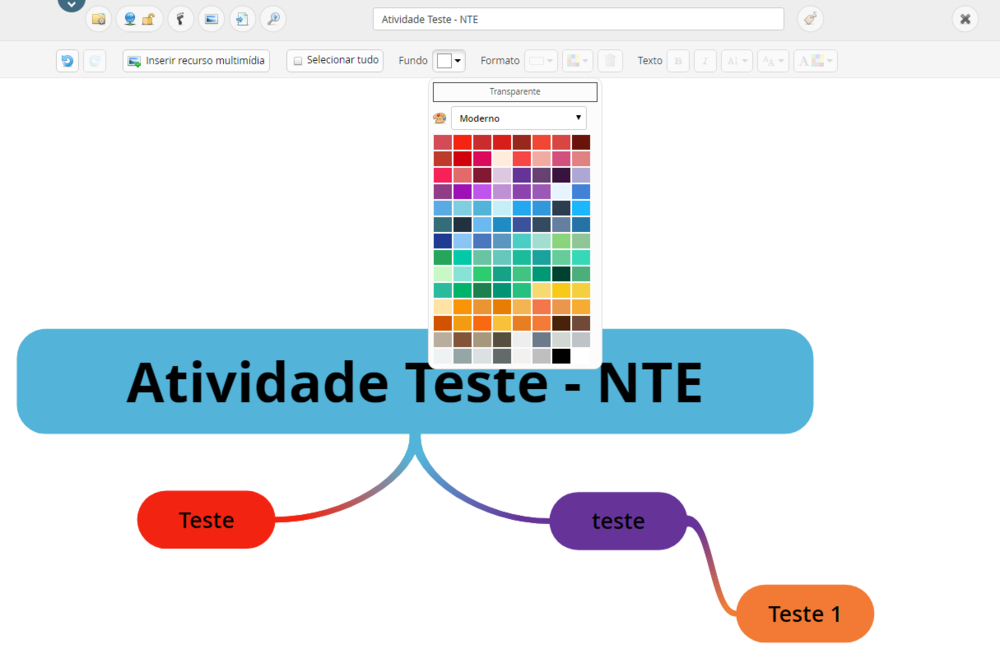This screenshot has width=1000, height=663.
Task: Check the Selecionar tudo checkbox
Action: click(298, 61)
